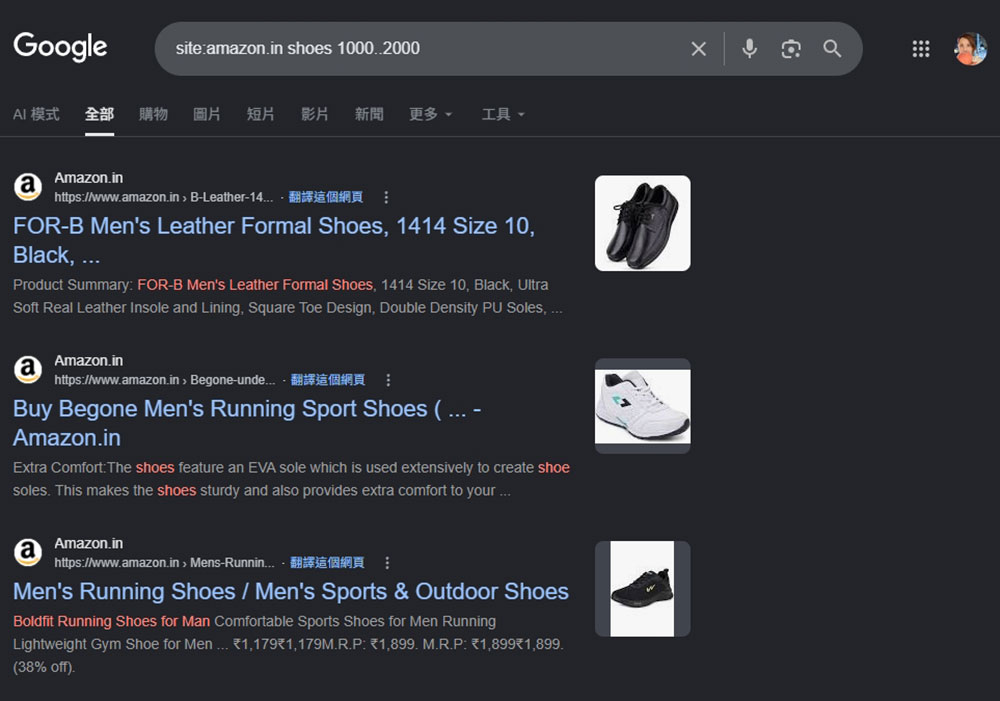Switch to 影片 videos tab
Screen dimensions: 1000x701
coord(315,114)
